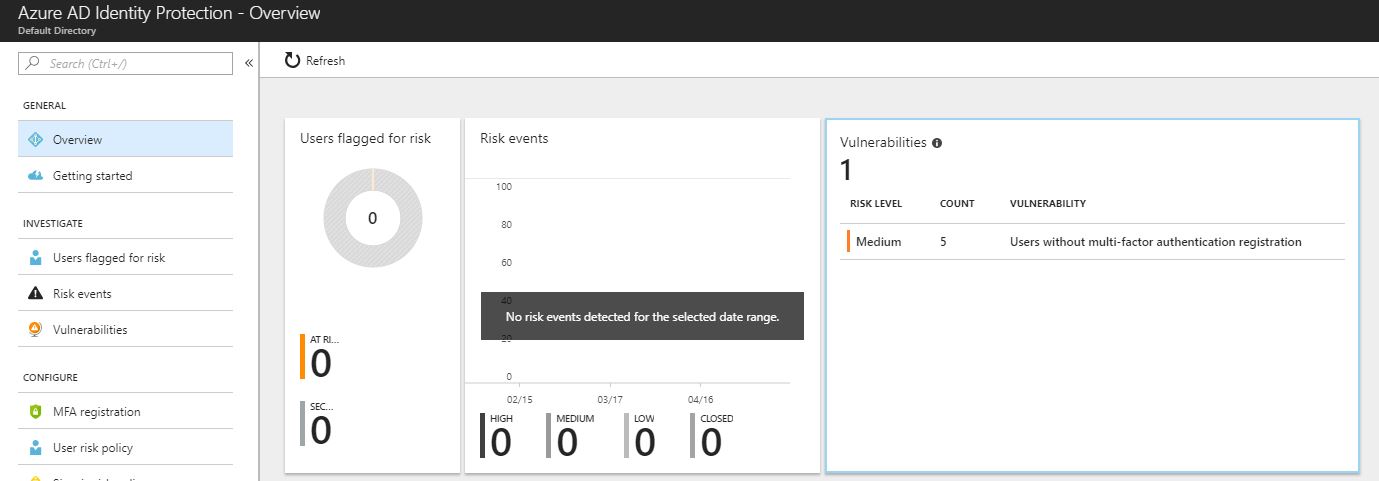1379x481 pixels.
Task: Open Users without multi-factor authentication registration row
Action: (x=1092, y=242)
